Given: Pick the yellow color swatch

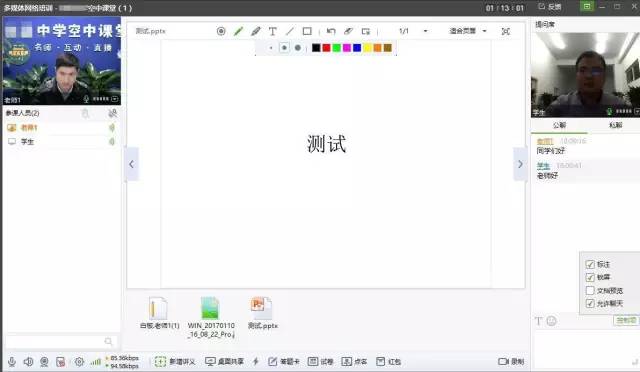Looking at the screenshot, I should (x=367, y=48).
